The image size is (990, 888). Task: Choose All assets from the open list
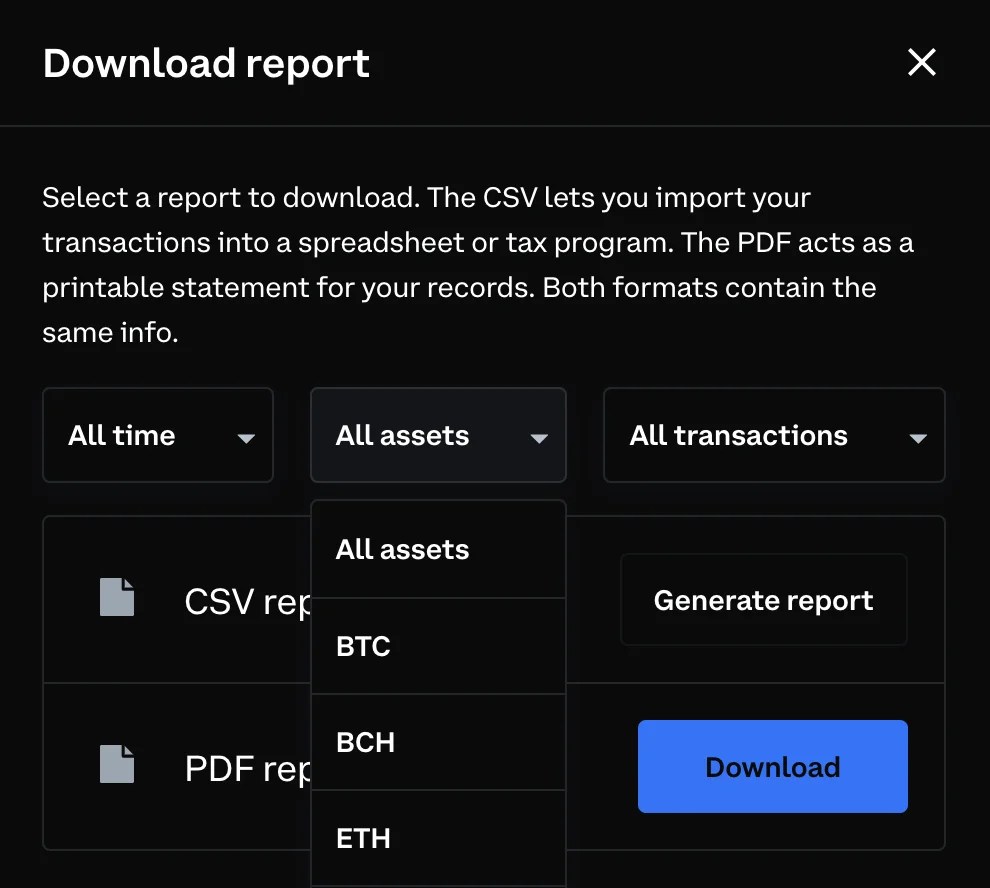click(x=438, y=549)
